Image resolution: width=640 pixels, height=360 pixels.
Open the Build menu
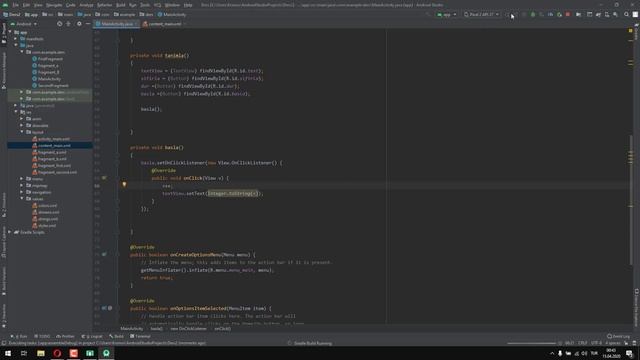coord(121,5)
